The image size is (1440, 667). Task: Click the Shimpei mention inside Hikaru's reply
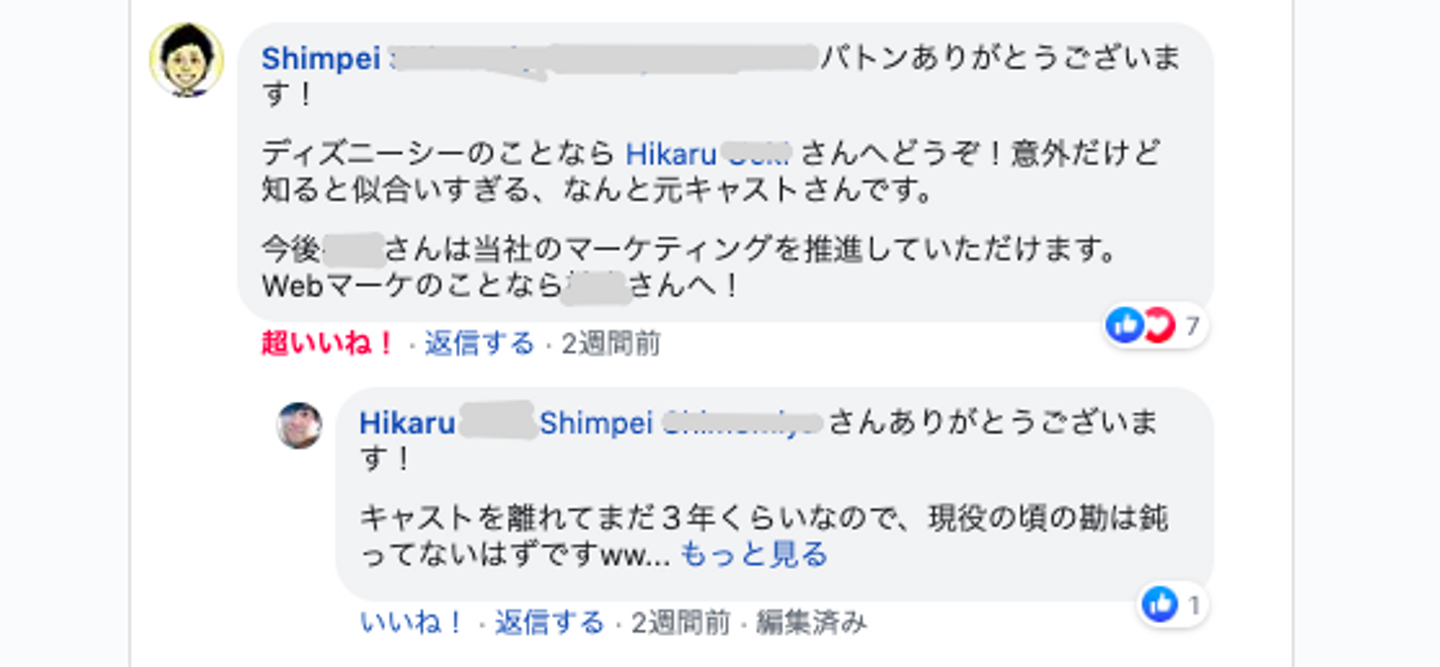tap(598, 423)
